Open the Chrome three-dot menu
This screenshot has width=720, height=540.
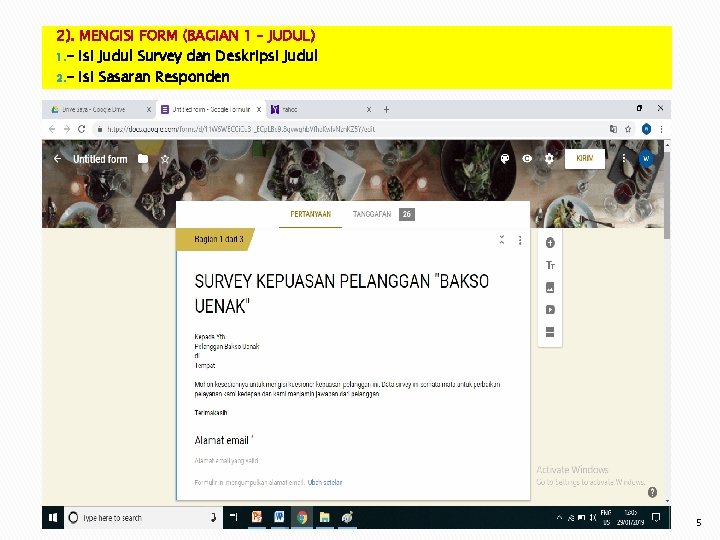point(661,129)
